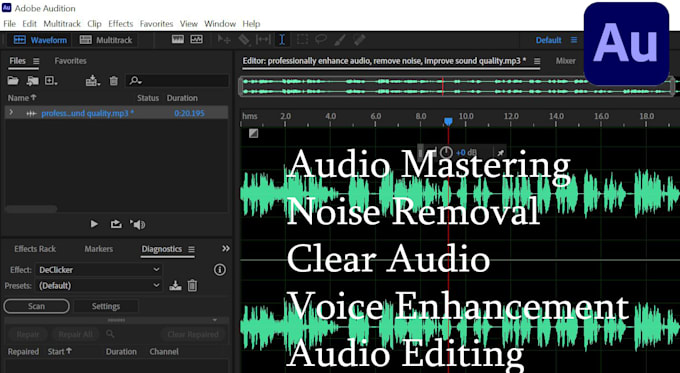Open the Diagnostics panel menu

click(191, 249)
